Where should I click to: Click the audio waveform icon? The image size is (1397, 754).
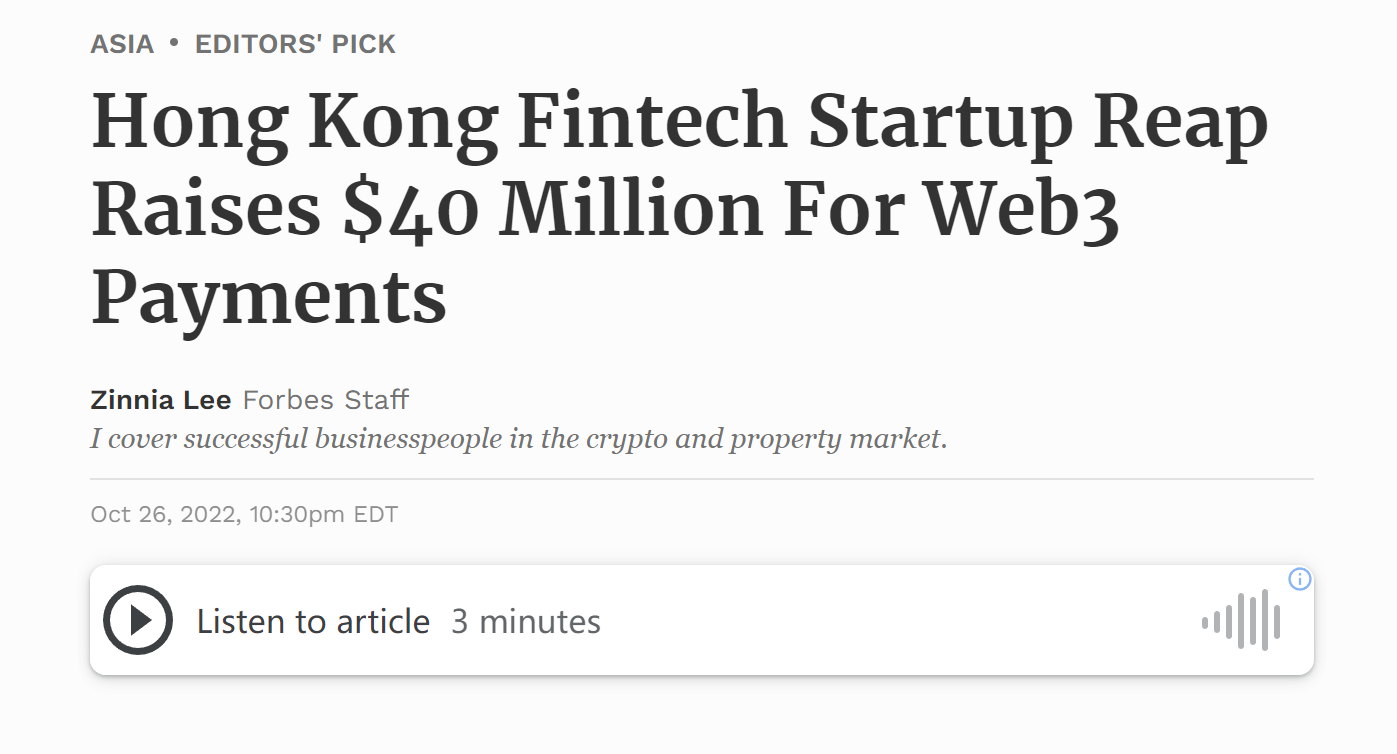(x=1241, y=621)
